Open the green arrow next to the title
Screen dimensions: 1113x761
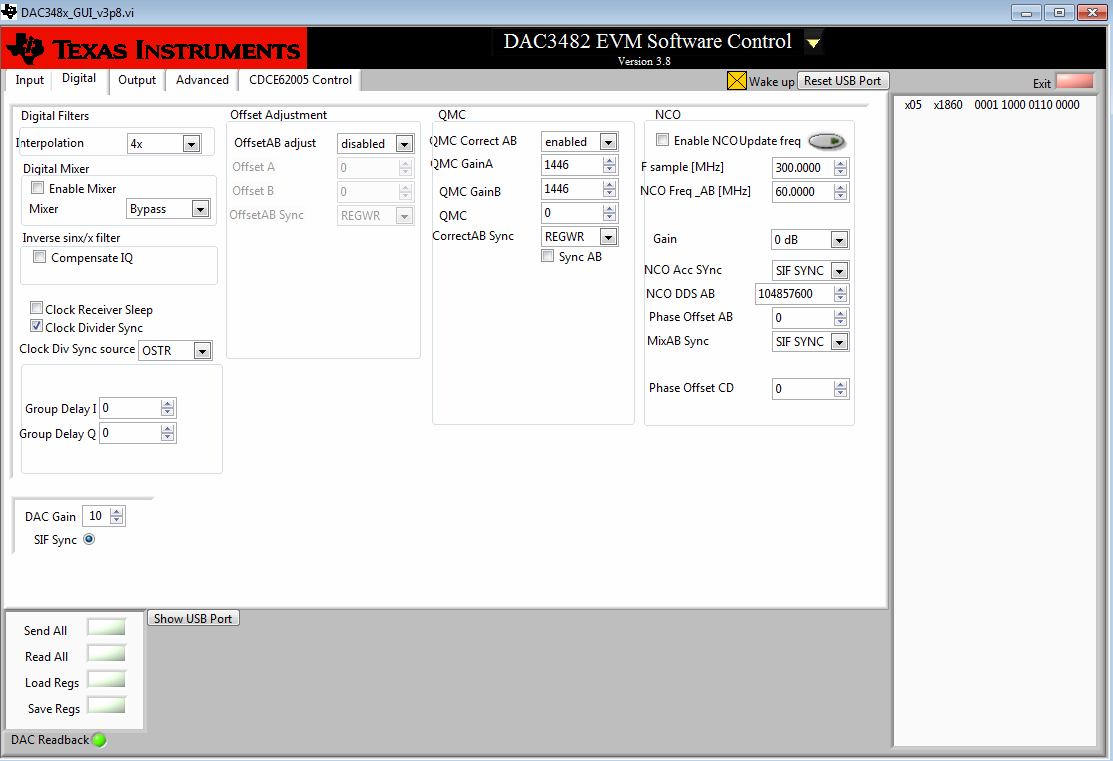pyautogui.click(x=813, y=43)
